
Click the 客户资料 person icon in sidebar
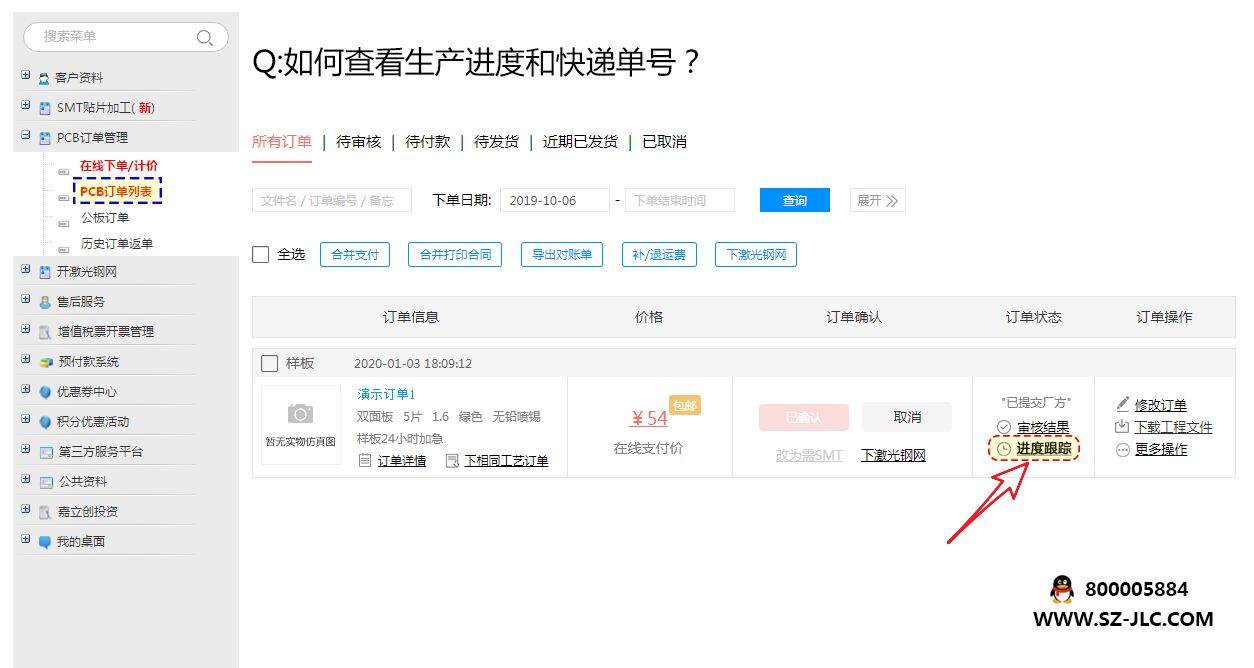tap(44, 78)
